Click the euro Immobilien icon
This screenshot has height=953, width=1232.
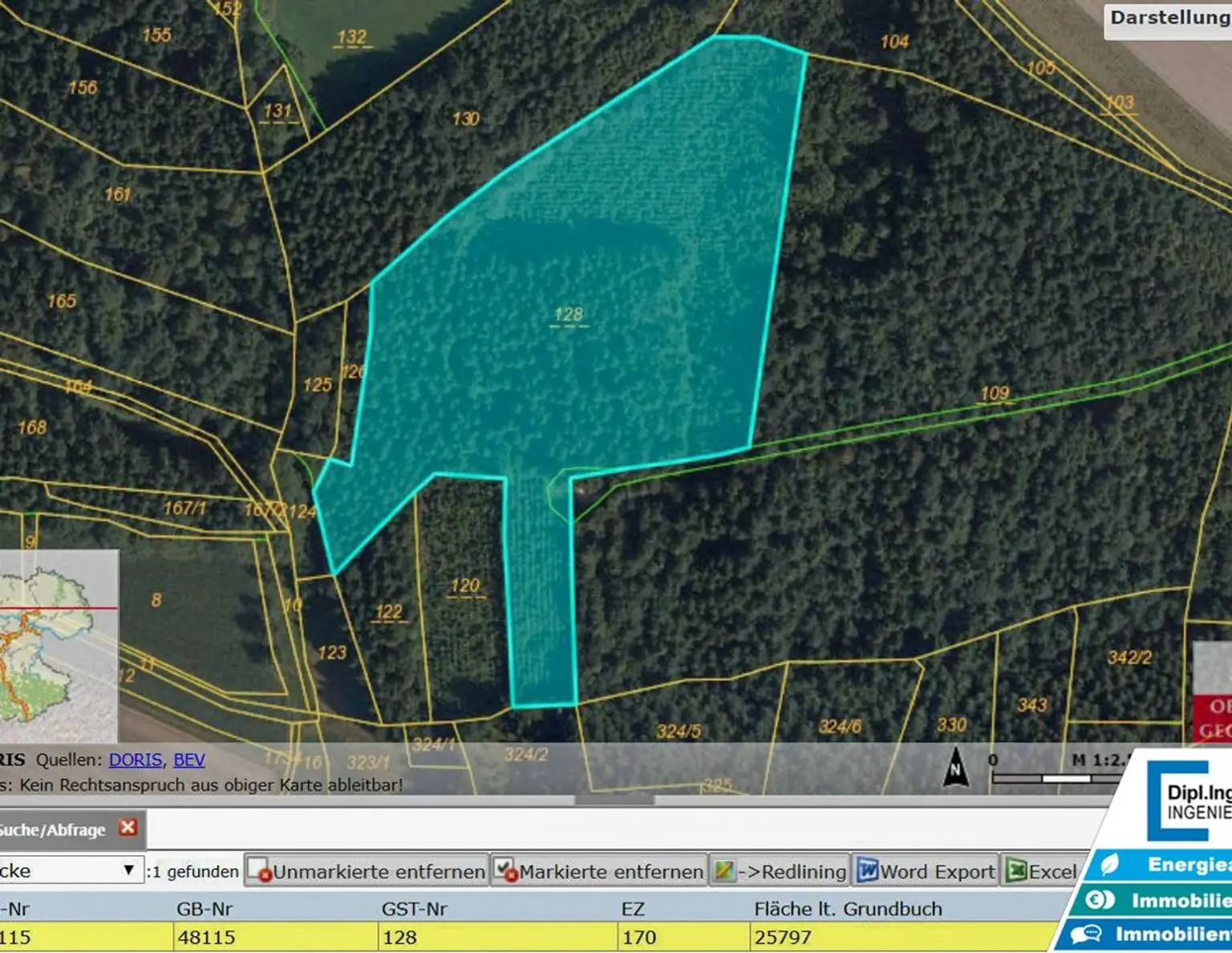pos(1099,900)
